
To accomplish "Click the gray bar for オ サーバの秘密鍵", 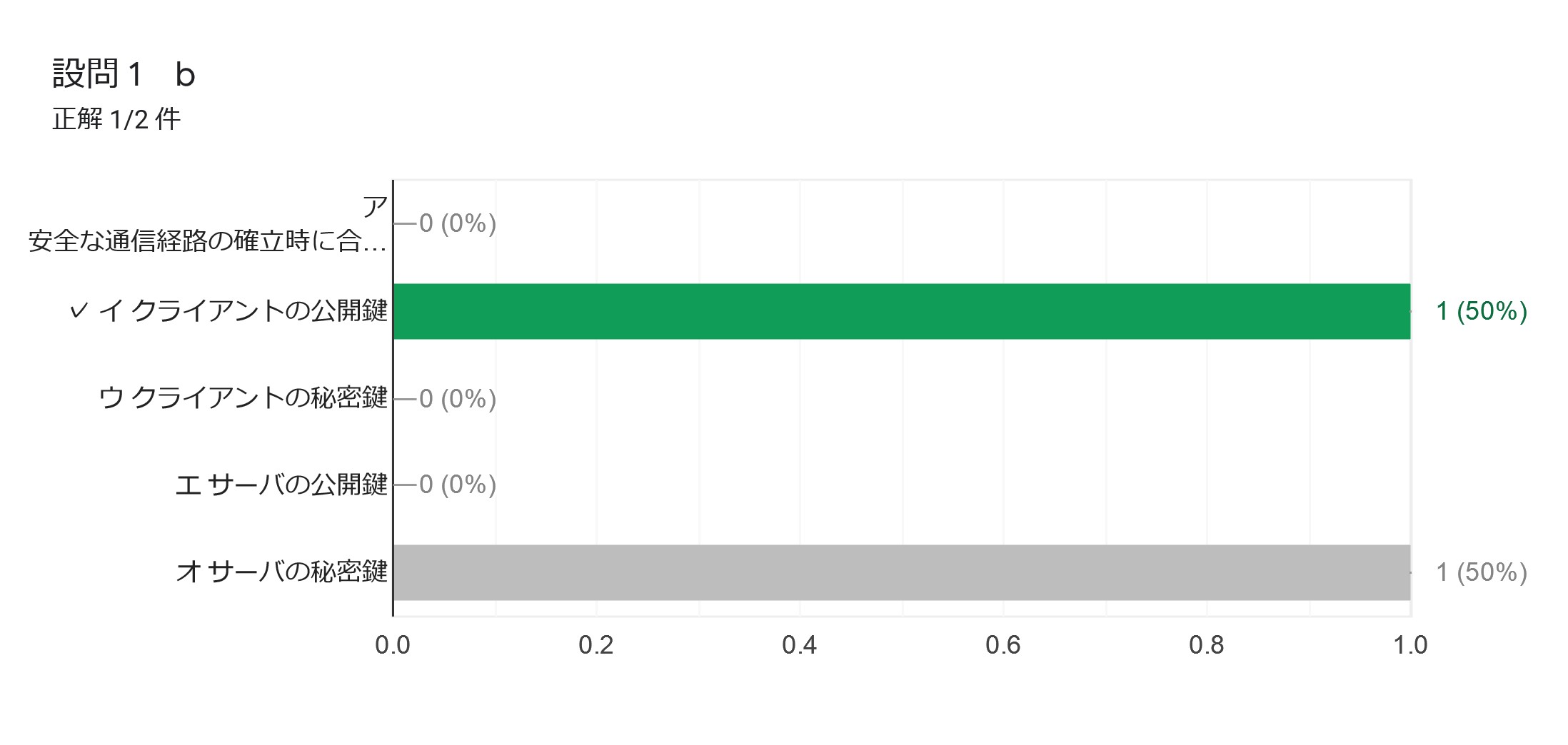I will coord(902,572).
